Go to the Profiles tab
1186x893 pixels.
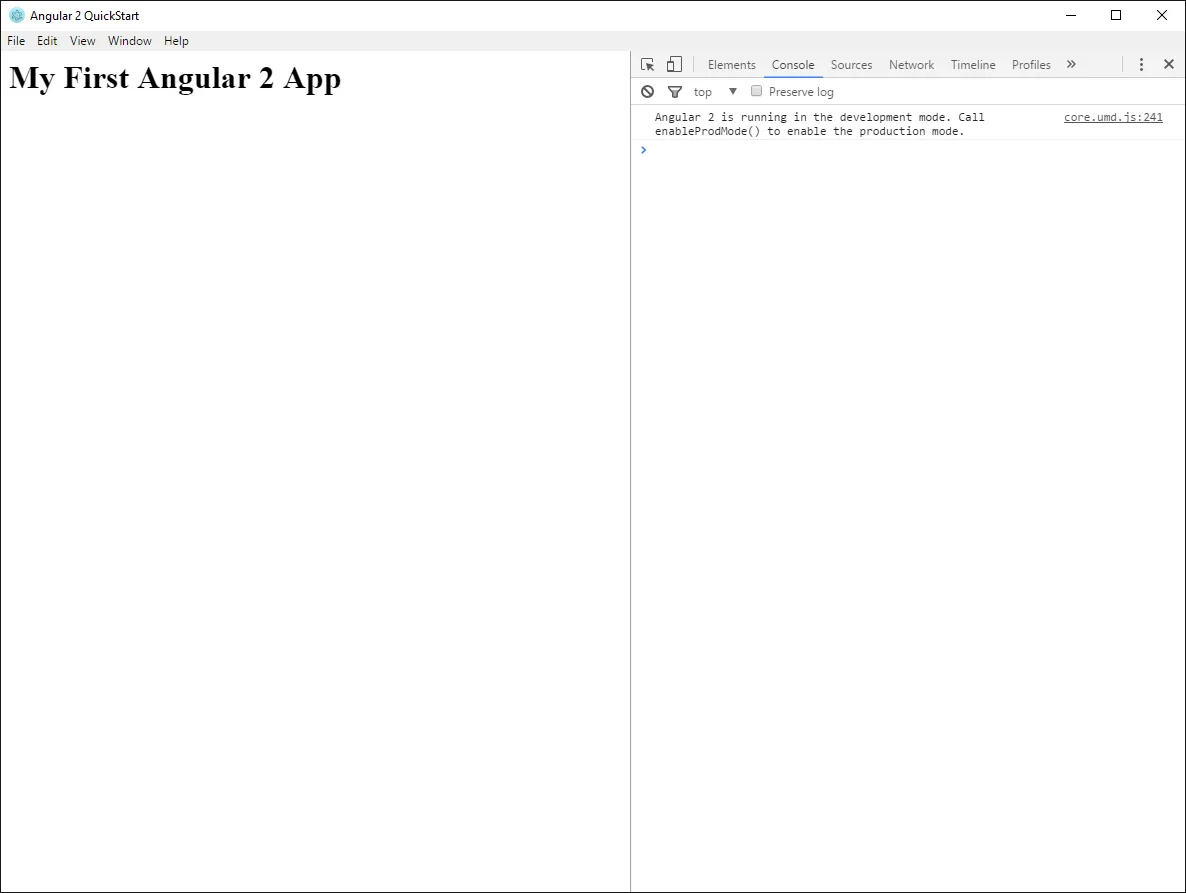pos(1031,65)
